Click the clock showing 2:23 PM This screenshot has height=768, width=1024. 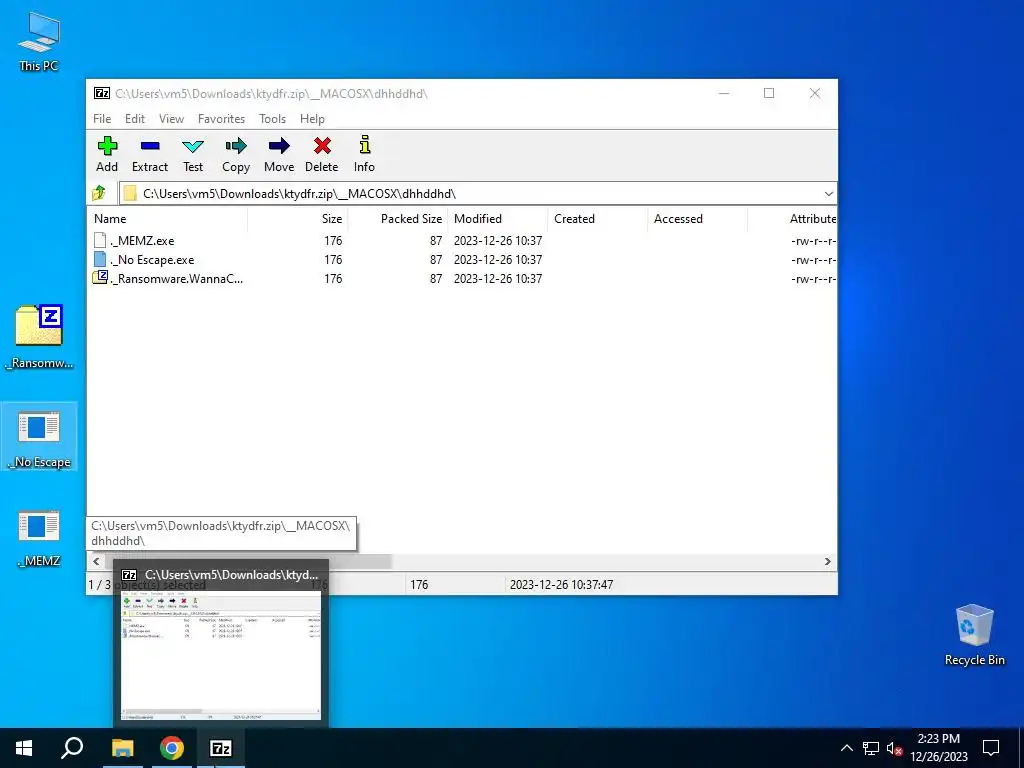pos(938,739)
